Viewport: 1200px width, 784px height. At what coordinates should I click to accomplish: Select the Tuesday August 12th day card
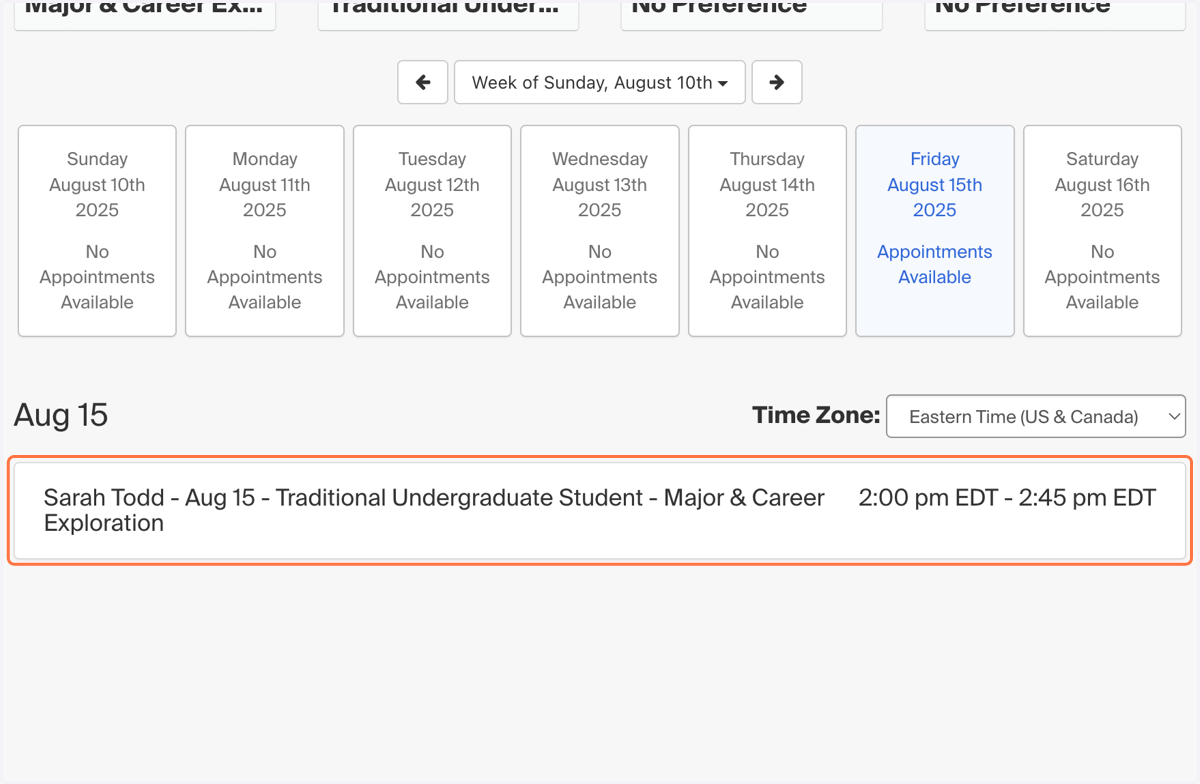432,230
